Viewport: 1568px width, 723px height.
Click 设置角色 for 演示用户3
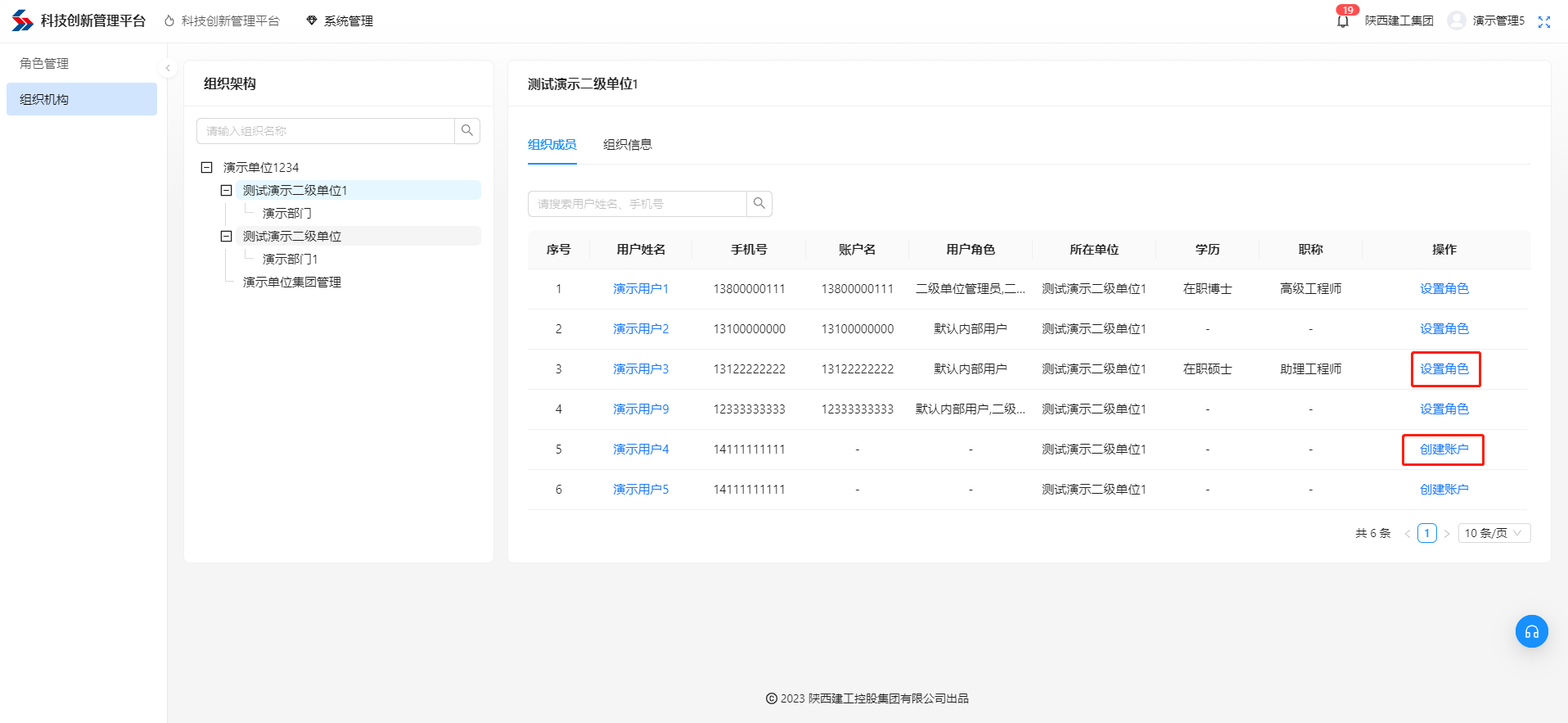1444,369
